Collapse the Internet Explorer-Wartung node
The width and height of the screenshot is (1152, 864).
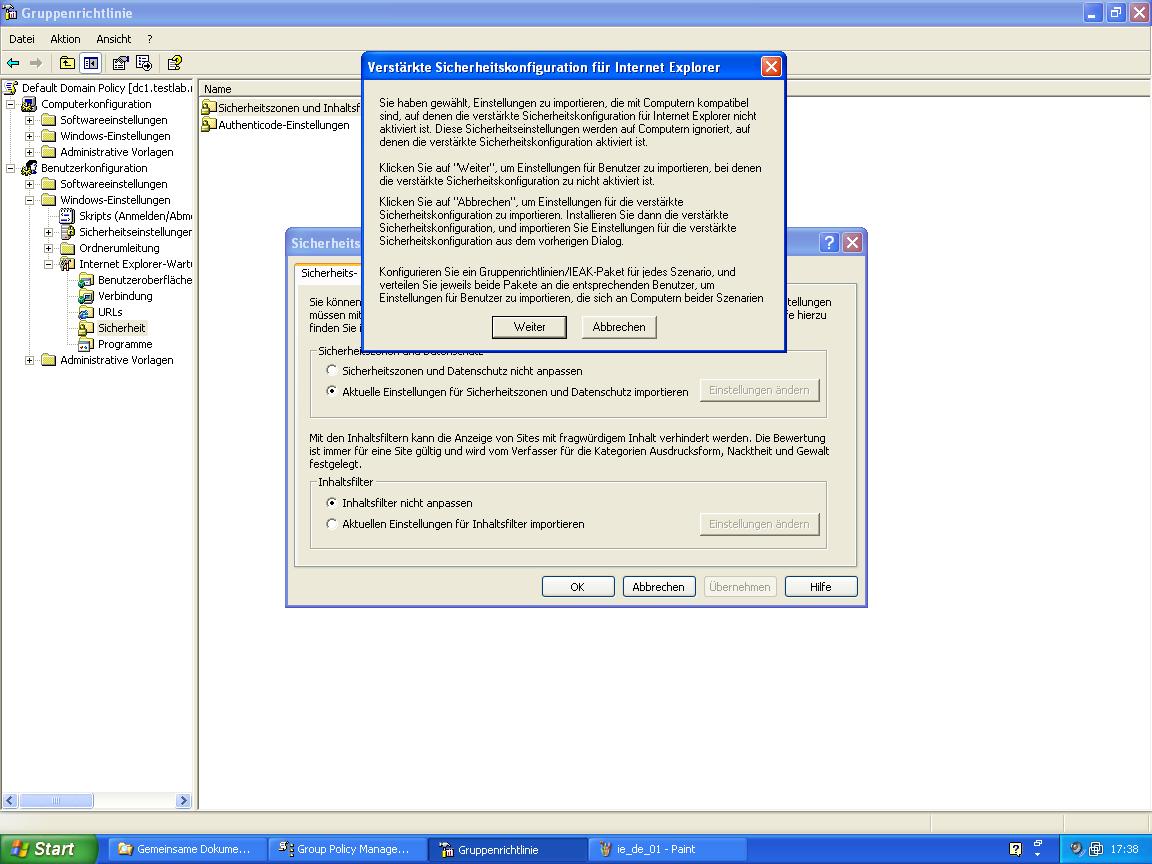point(49,264)
